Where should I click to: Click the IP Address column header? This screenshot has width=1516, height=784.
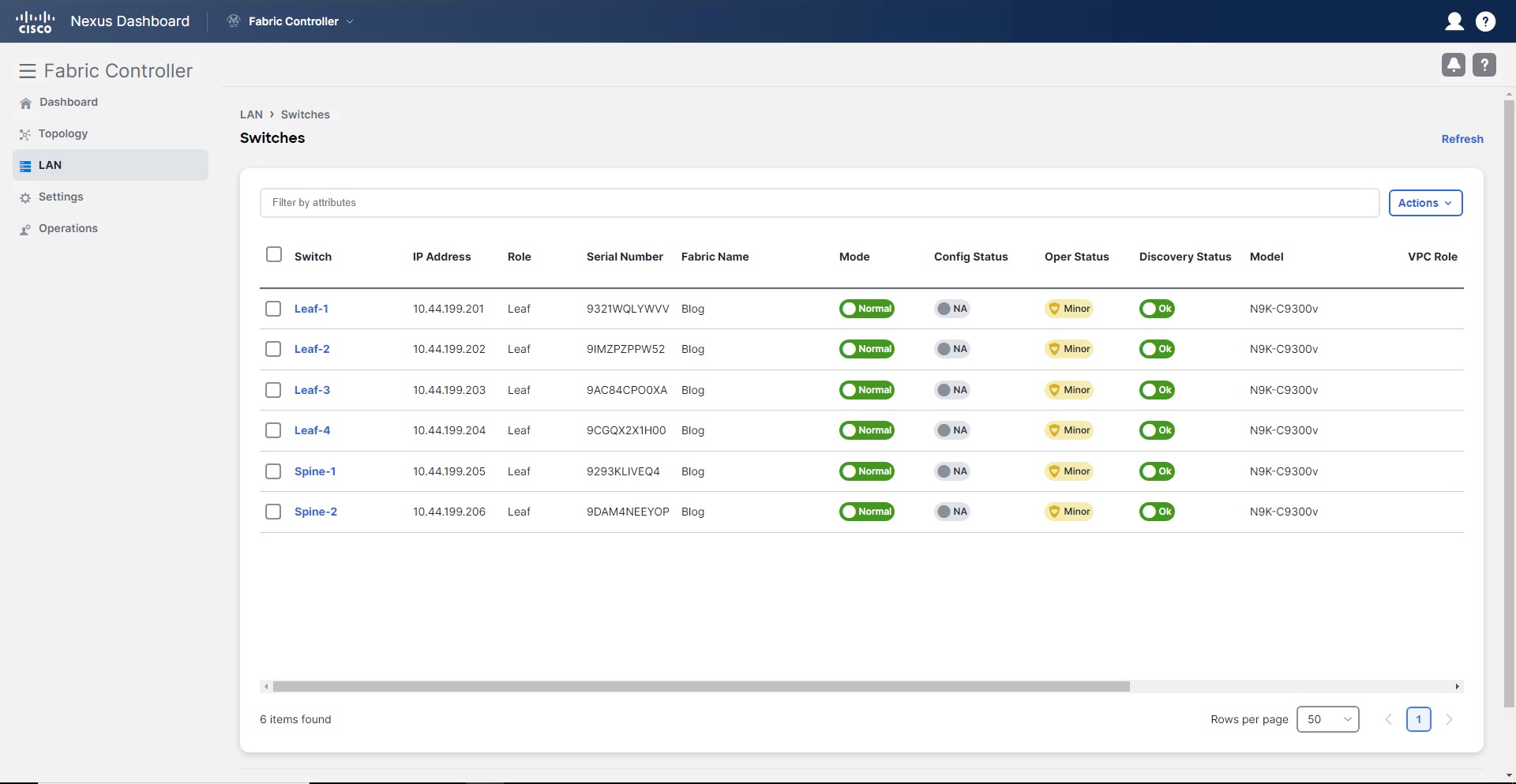tap(441, 257)
